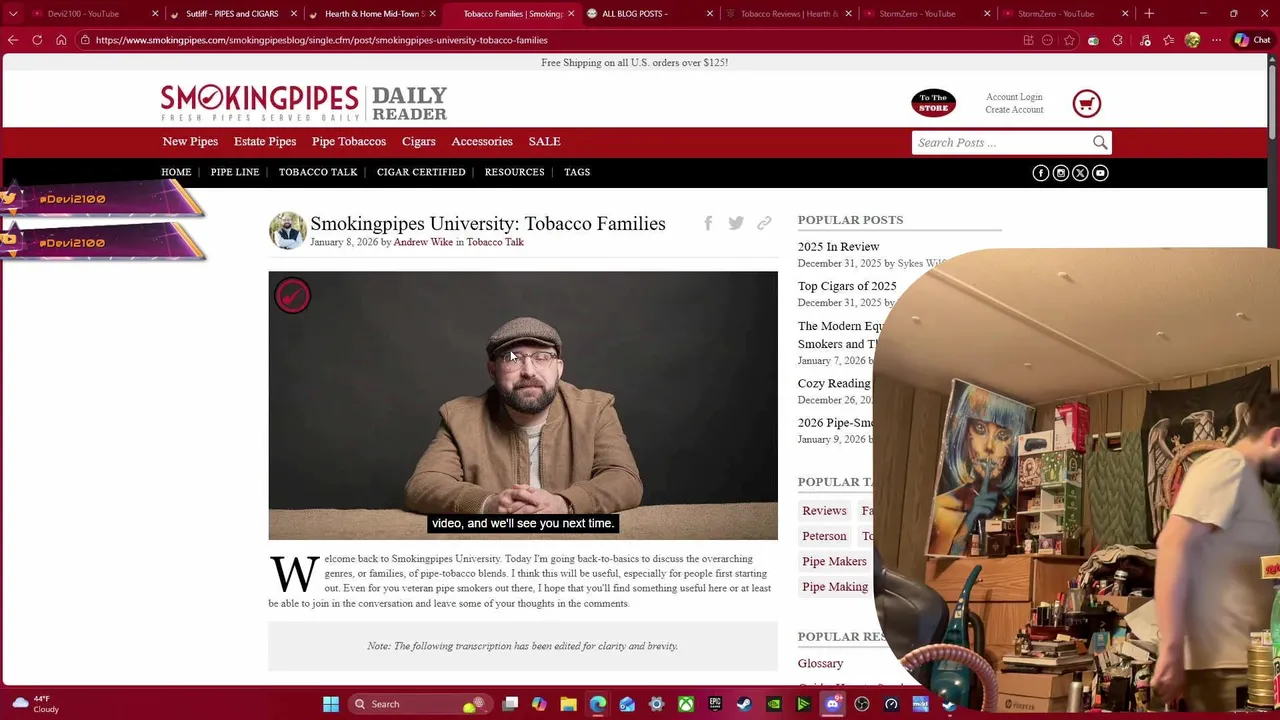Open Tobacco Talk category link under title
Viewport: 1280px width, 720px height.
tap(495, 242)
